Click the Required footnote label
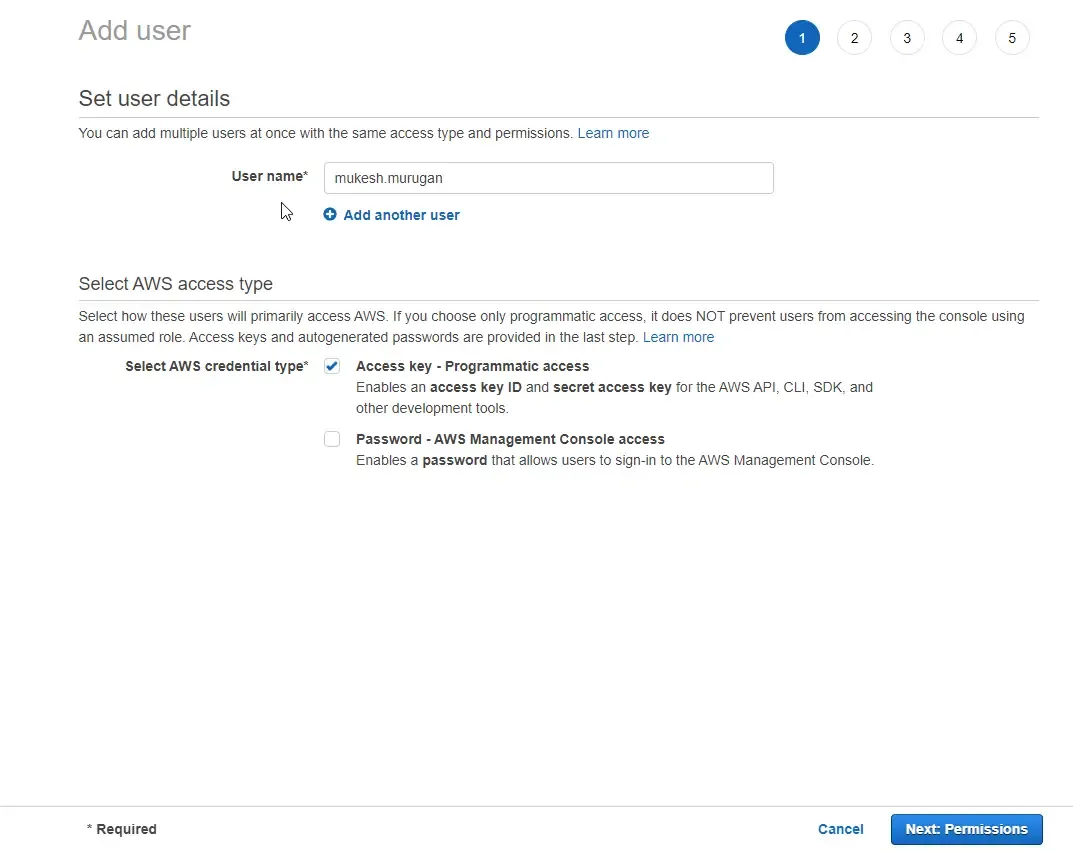The image size is (1073, 851). click(122, 829)
